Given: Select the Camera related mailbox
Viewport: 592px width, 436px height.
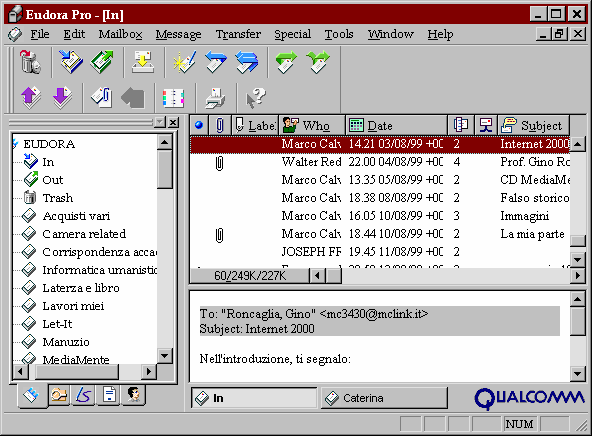Looking at the screenshot, I should point(74,234).
